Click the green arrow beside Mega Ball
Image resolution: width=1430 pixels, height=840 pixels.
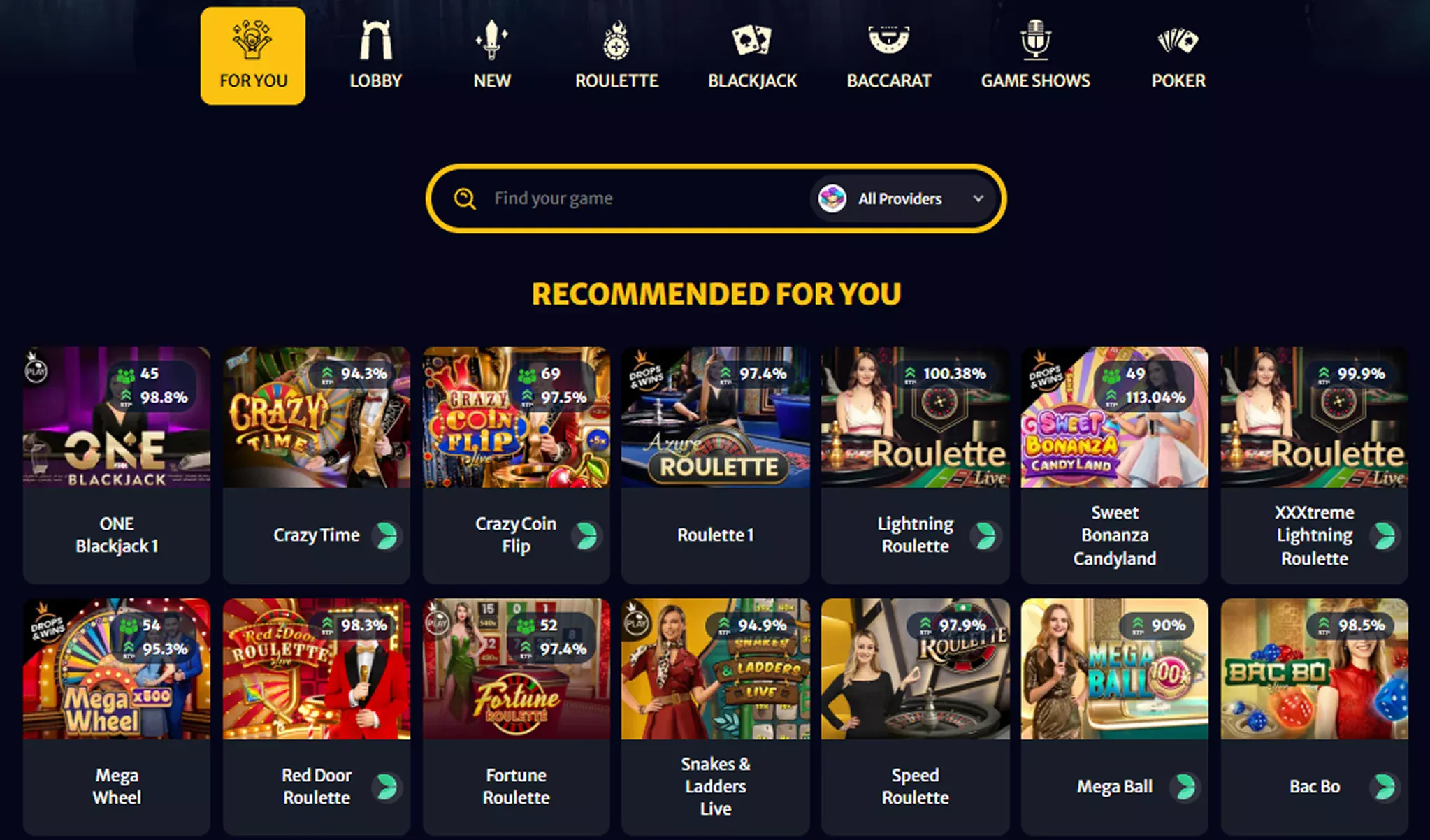pyautogui.click(x=1185, y=787)
